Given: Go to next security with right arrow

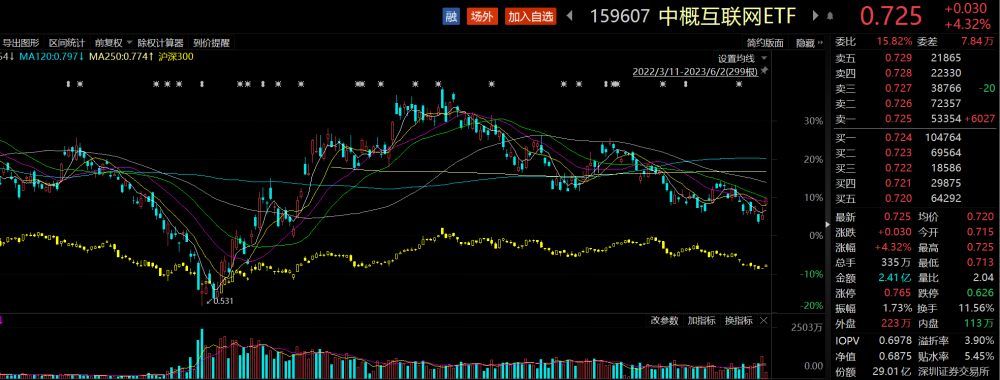Looking at the screenshot, I should pos(815,16).
